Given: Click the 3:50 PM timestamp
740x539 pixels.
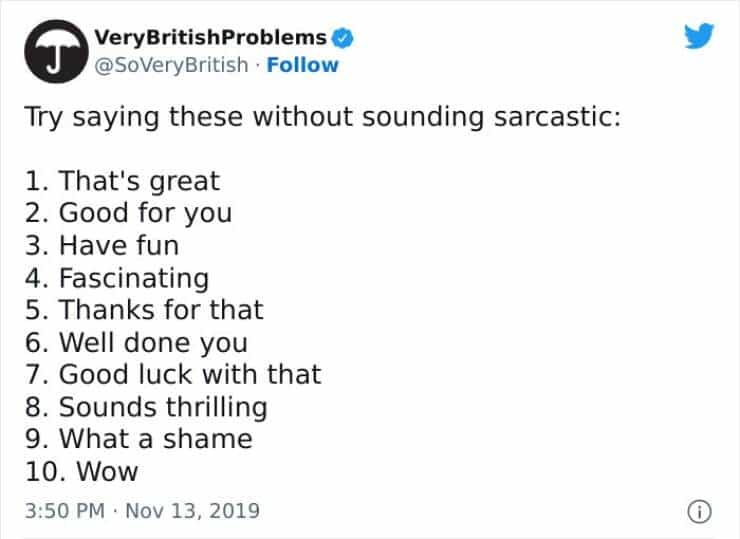Looking at the screenshot, I should click(x=61, y=510).
